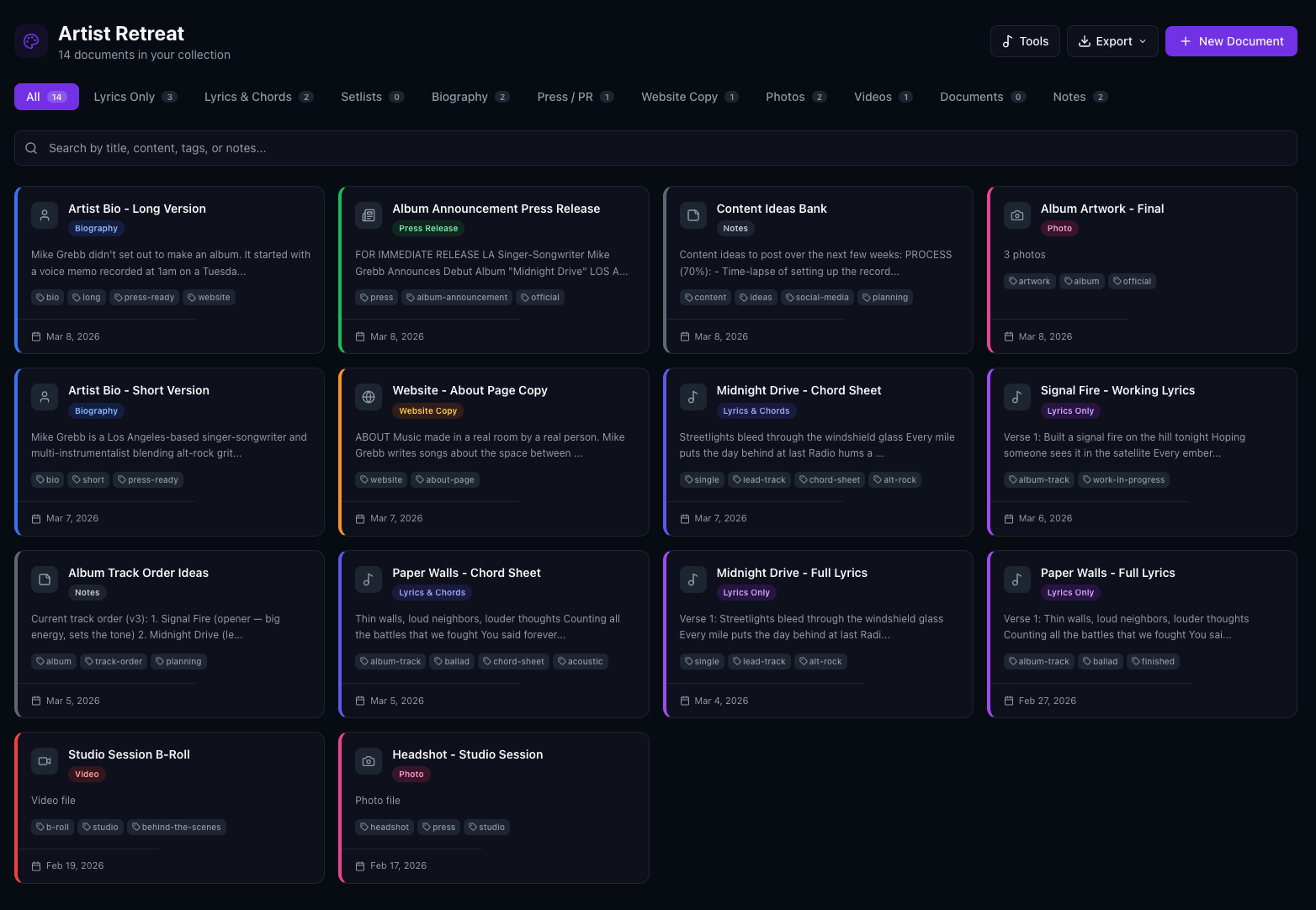Click the file icon on Content Ideas Bank
The height and width of the screenshot is (910, 1316).
point(692,215)
